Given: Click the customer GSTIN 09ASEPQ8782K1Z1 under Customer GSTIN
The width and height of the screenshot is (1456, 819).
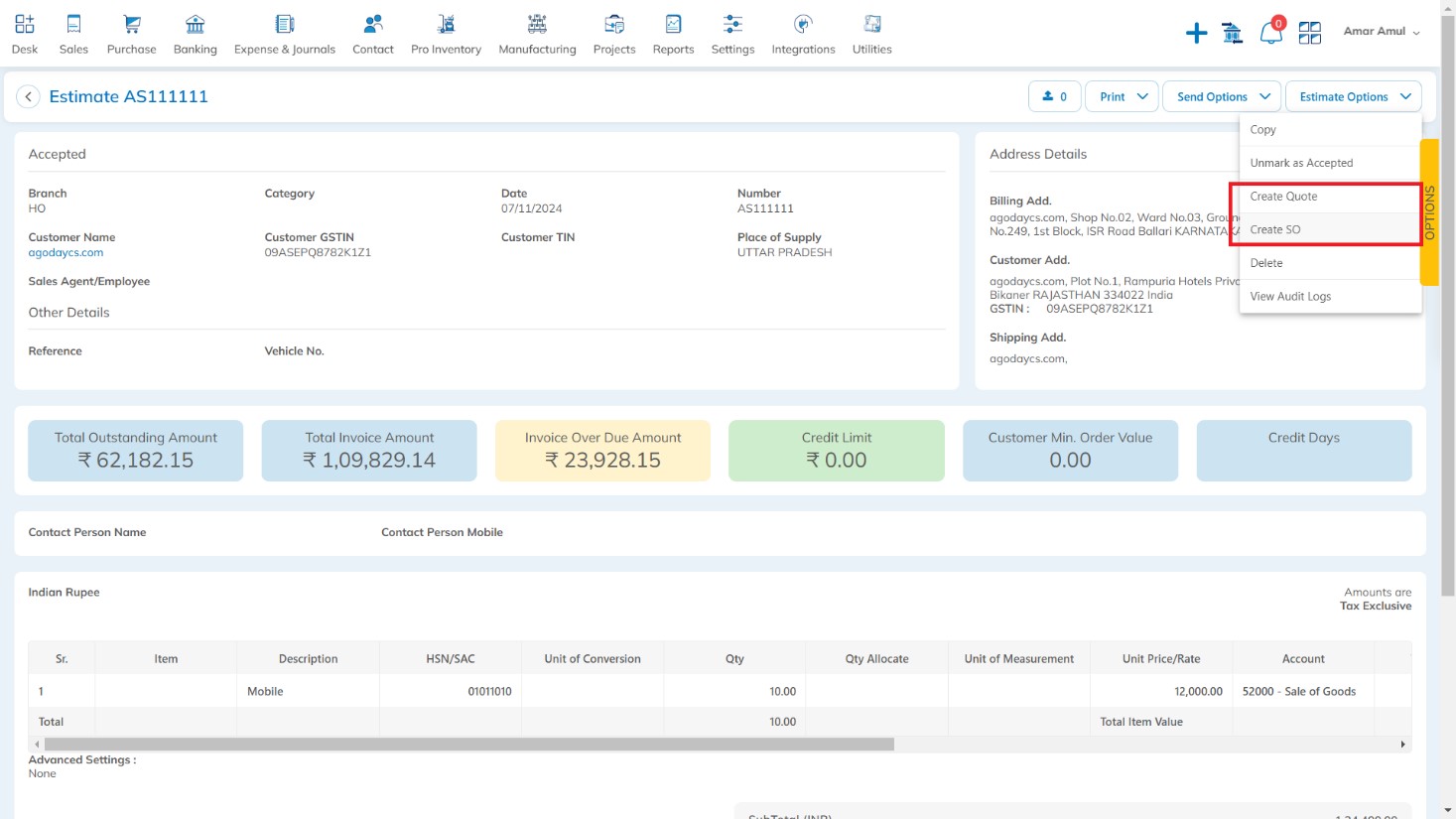Looking at the screenshot, I should pyautogui.click(x=318, y=253).
